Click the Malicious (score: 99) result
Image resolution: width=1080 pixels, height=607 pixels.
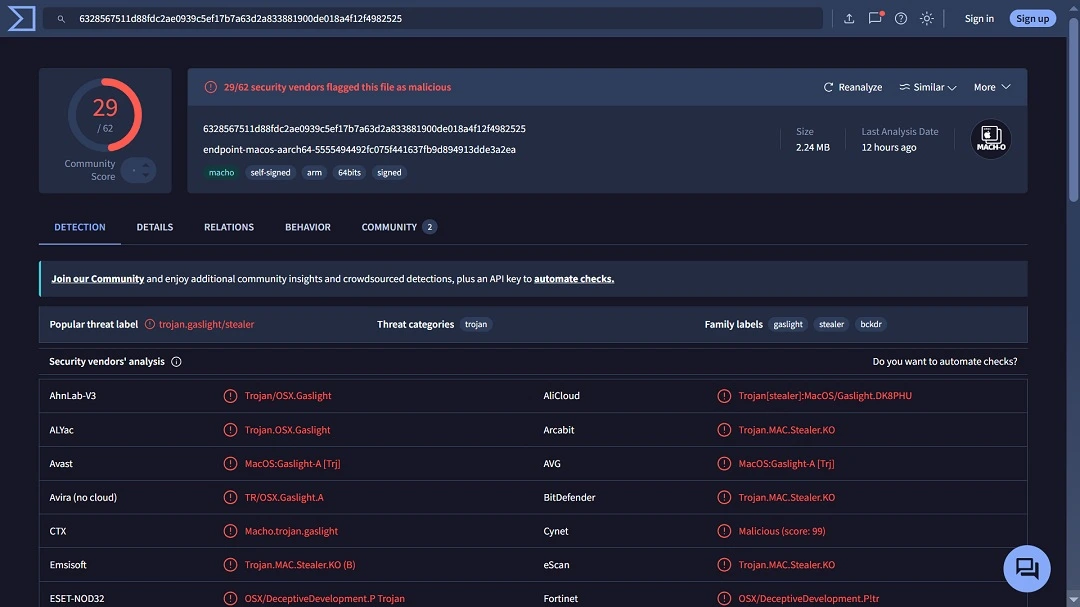[782, 531]
